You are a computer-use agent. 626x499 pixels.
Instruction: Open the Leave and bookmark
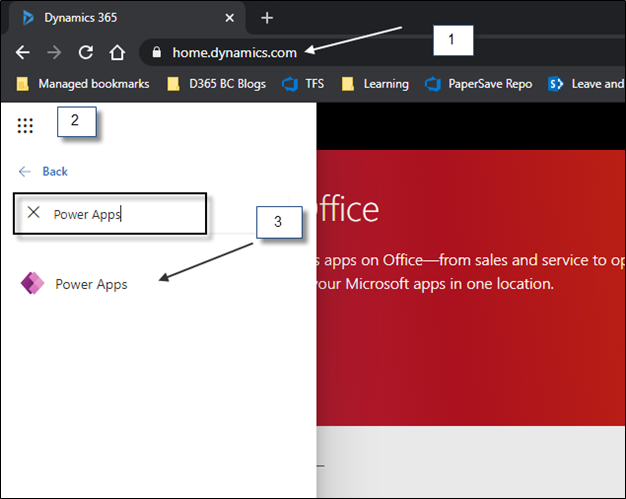pyautogui.click(x=586, y=84)
